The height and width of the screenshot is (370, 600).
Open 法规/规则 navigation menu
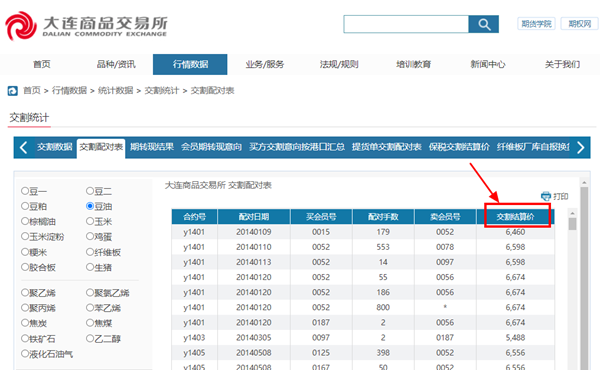(x=339, y=64)
